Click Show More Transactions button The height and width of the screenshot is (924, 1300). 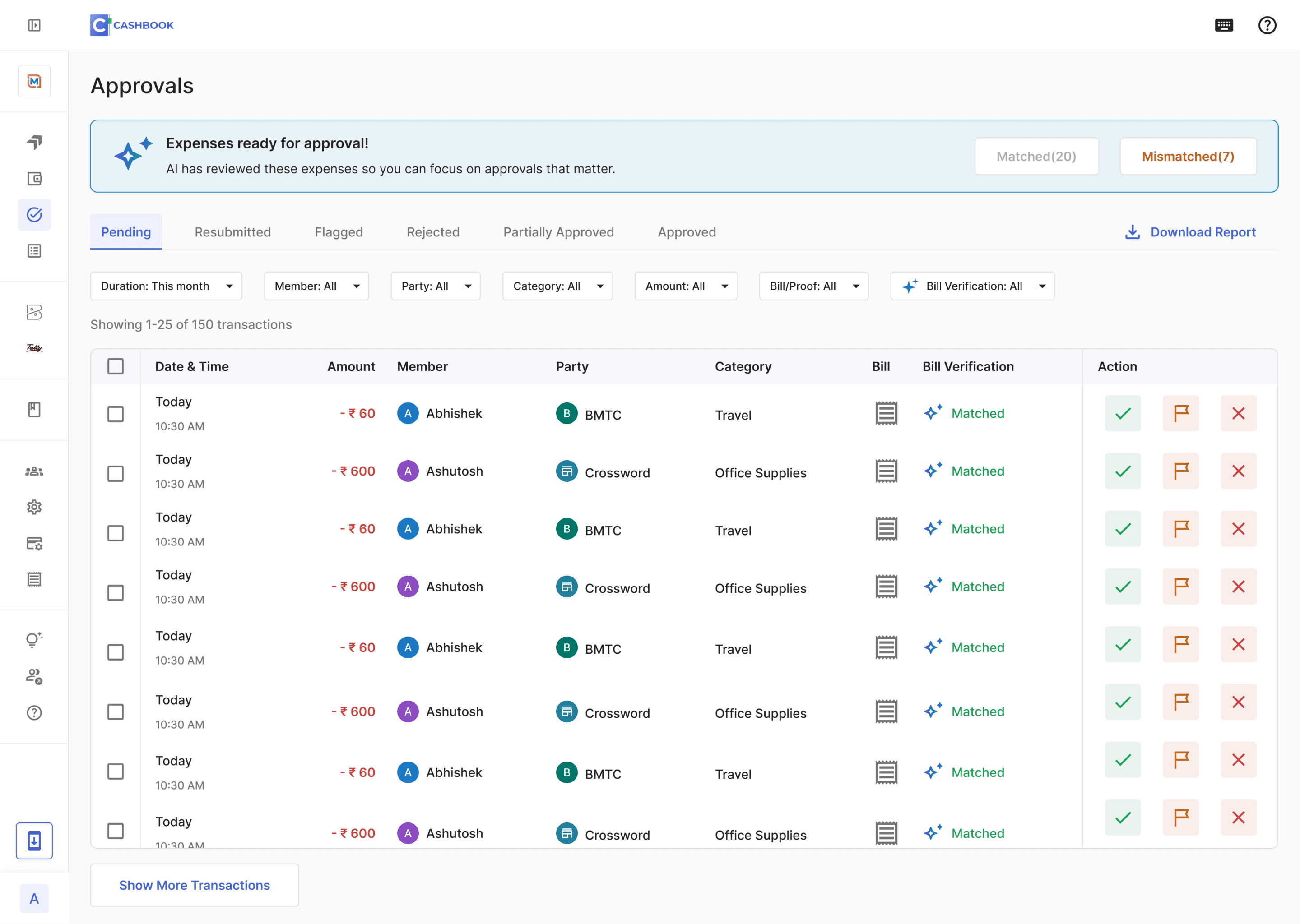tap(194, 885)
